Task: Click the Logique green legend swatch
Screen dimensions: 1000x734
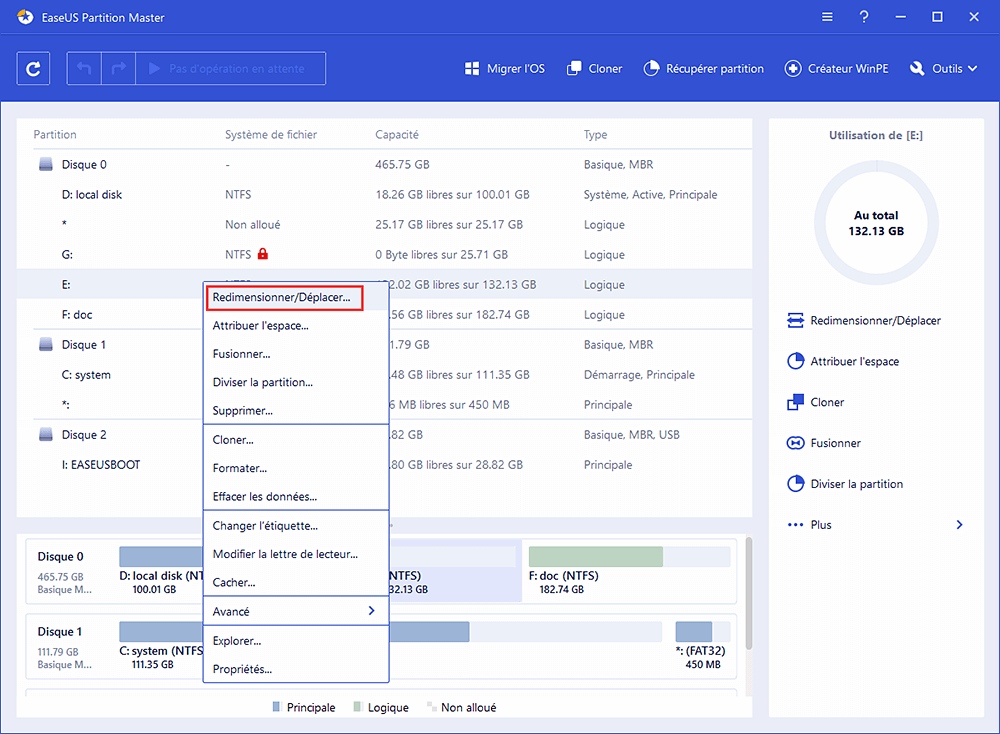Action: [357, 707]
